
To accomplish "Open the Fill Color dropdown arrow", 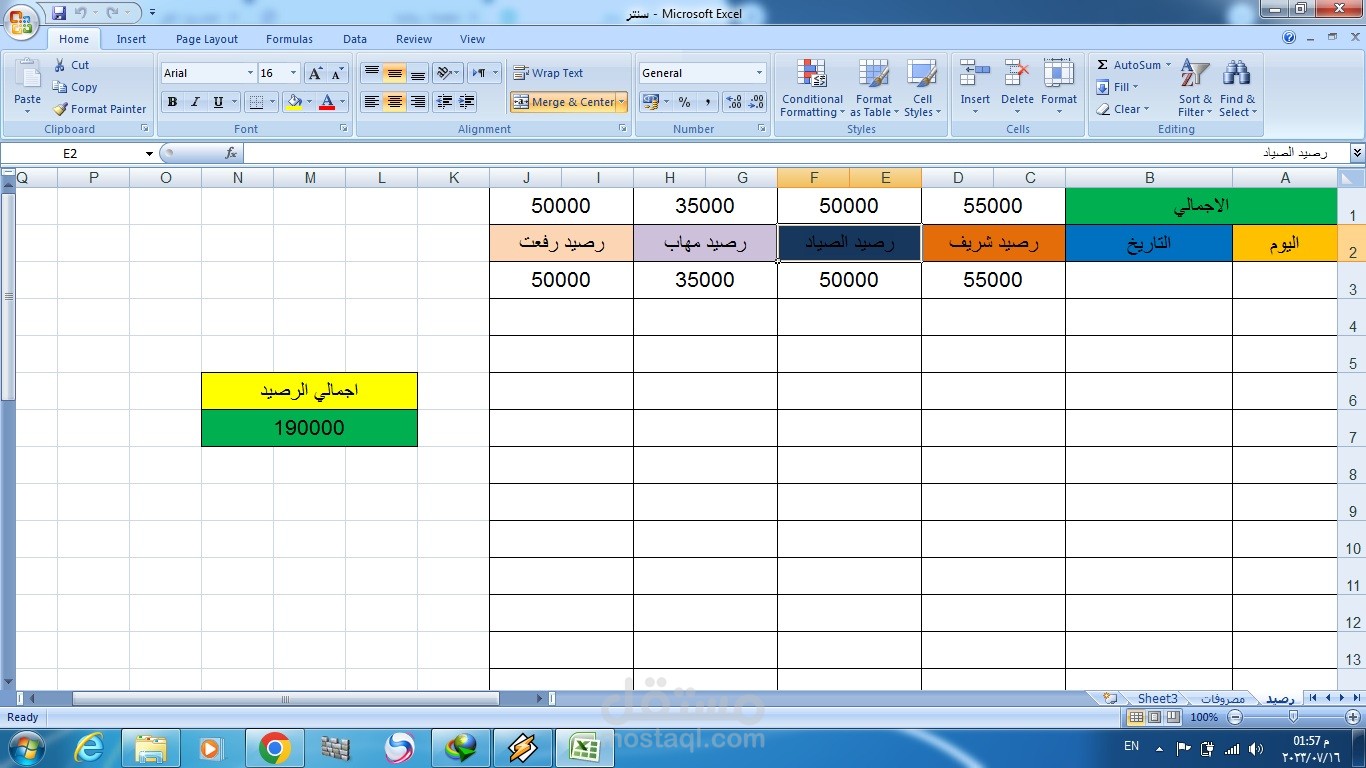I will 309,102.
